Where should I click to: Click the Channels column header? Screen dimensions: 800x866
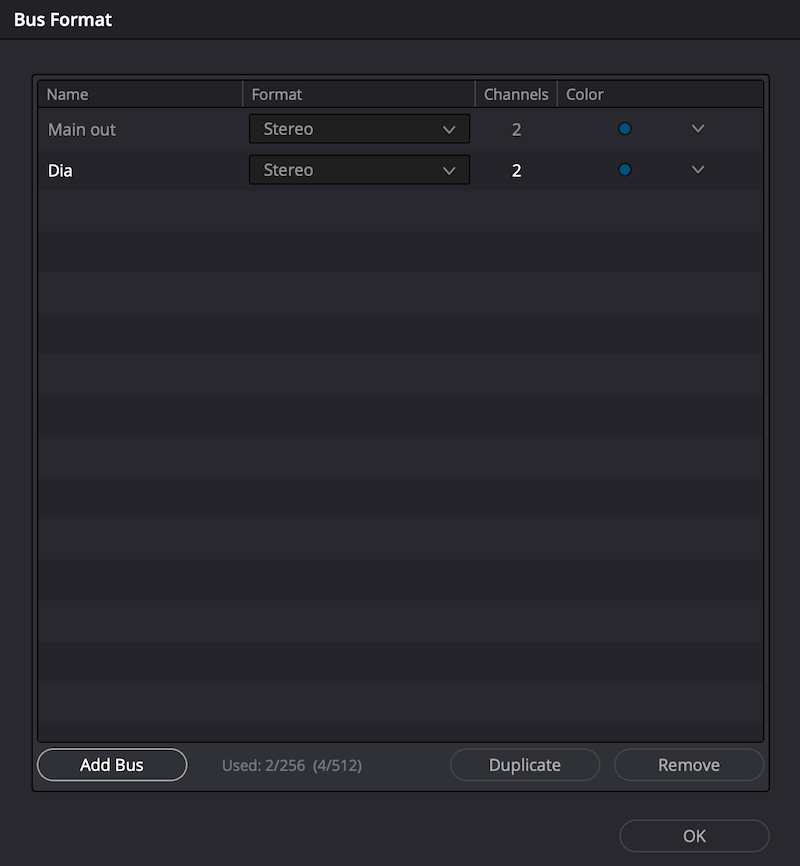click(x=516, y=94)
